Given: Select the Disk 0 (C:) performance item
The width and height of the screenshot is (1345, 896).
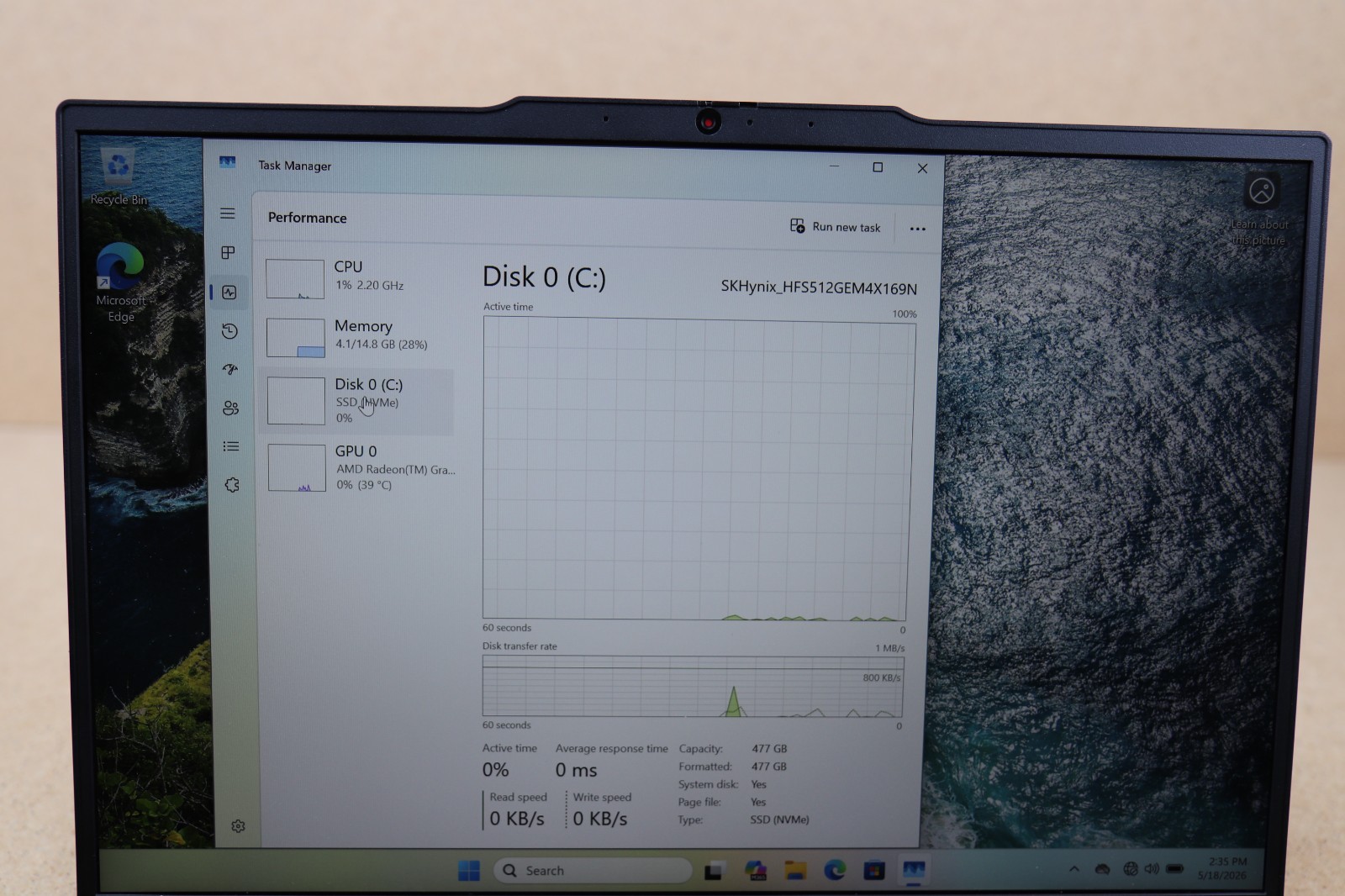Looking at the screenshot, I should click(x=358, y=401).
